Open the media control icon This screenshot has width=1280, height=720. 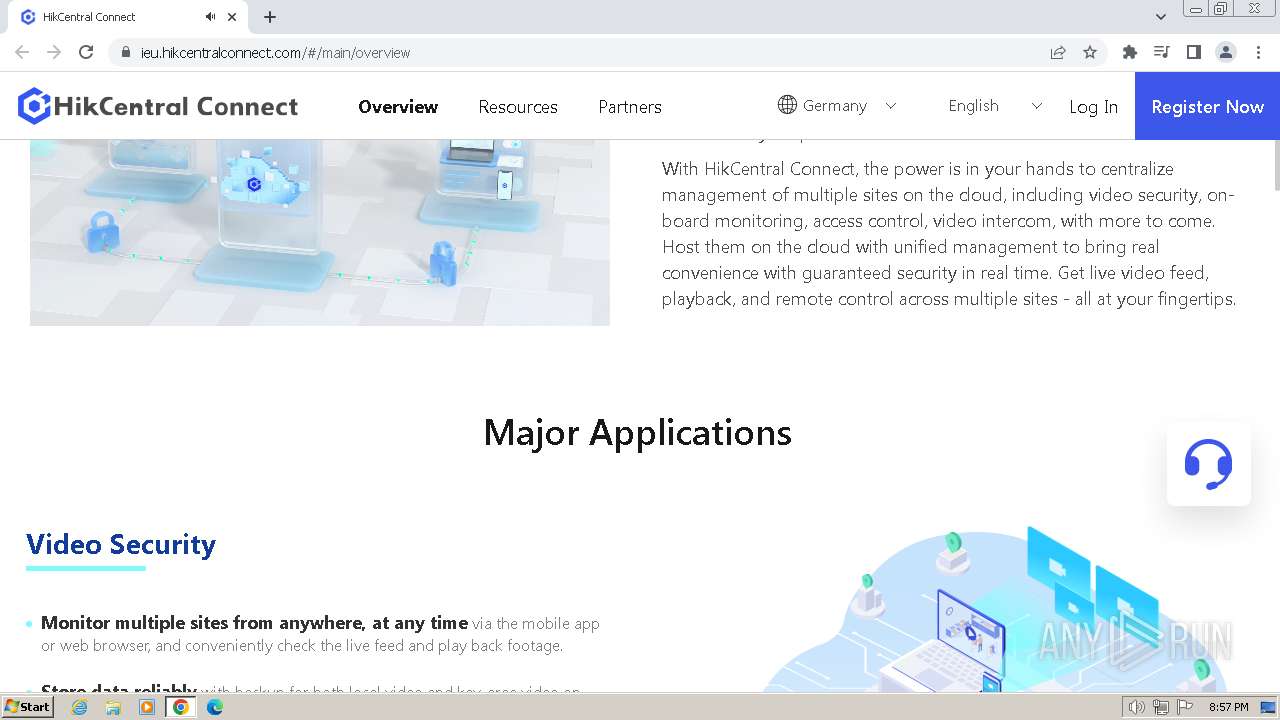coord(1162,52)
